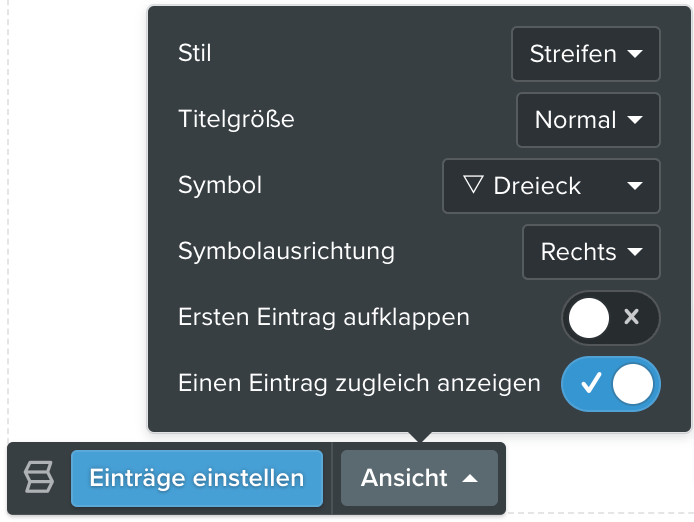Enable Ersten Eintrag aufklappen switch

pyautogui.click(x=611, y=317)
